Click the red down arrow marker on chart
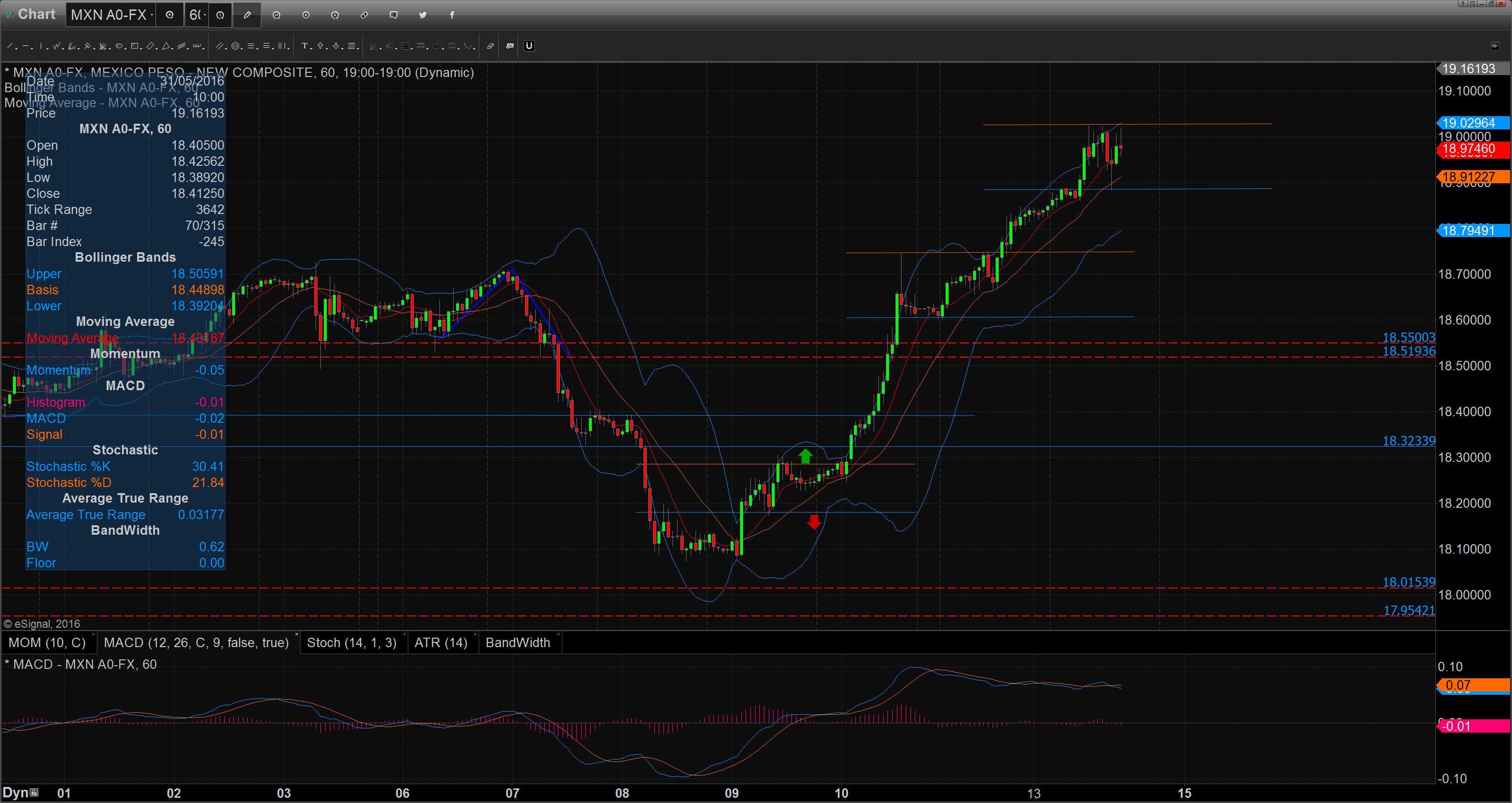The image size is (1512, 803). [x=814, y=522]
